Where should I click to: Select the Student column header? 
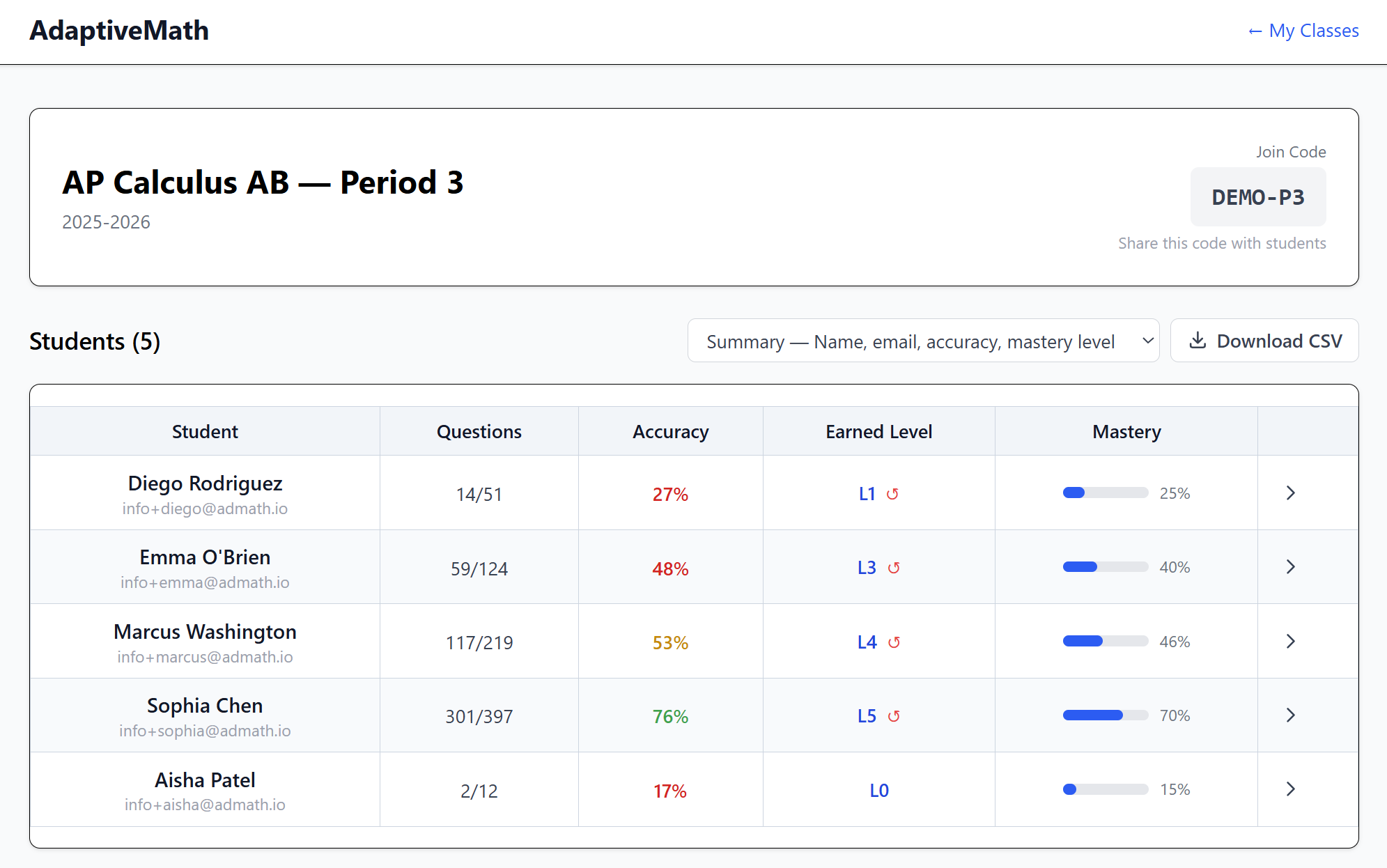tap(204, 431)
